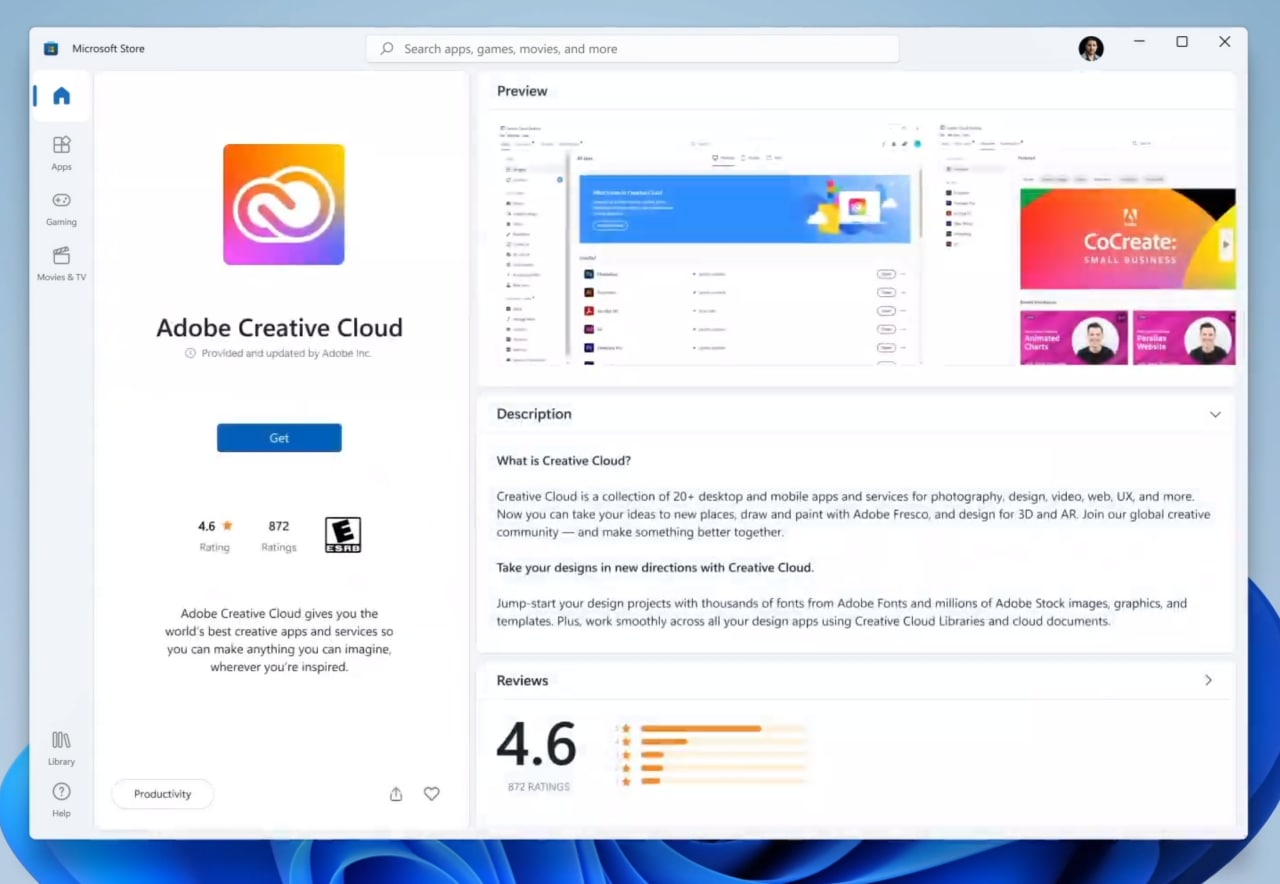Open first preview screenshot thumbnail

tap(709, 243)
